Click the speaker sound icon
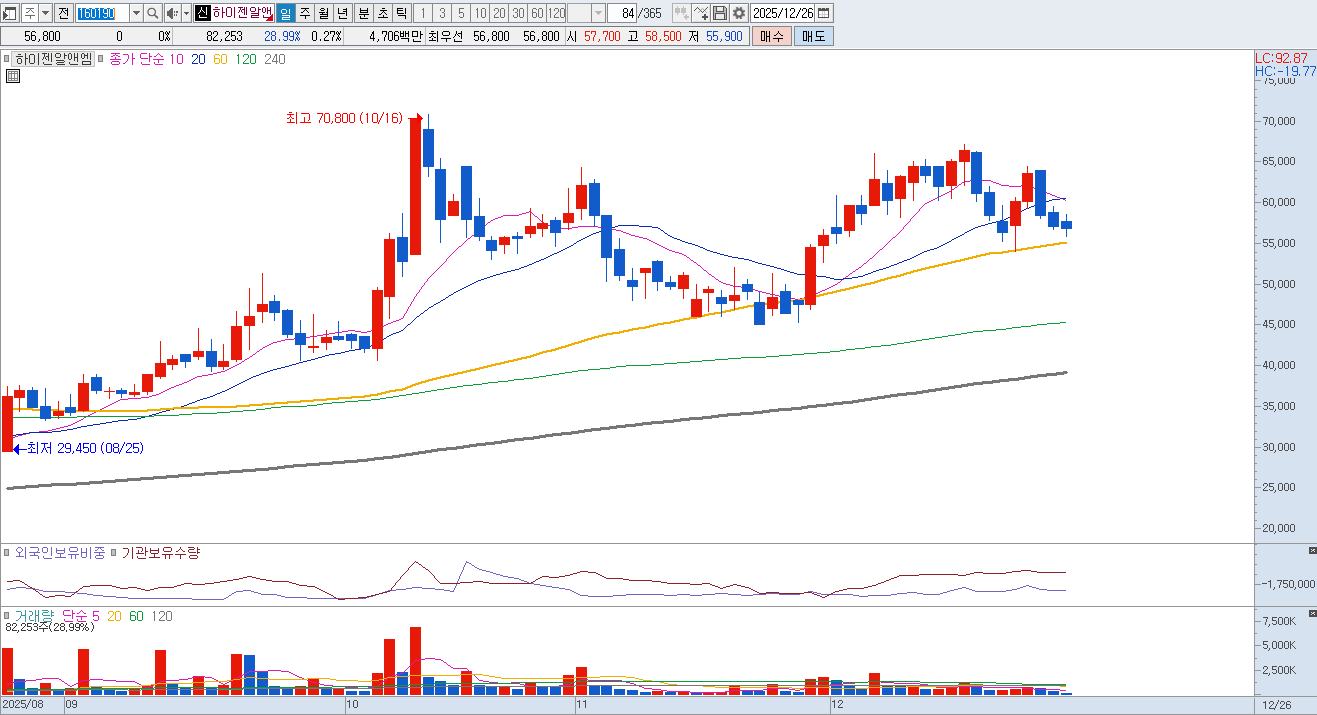Image resolution: width=1317 pixels, height=715 pixels. coord(171,13)
